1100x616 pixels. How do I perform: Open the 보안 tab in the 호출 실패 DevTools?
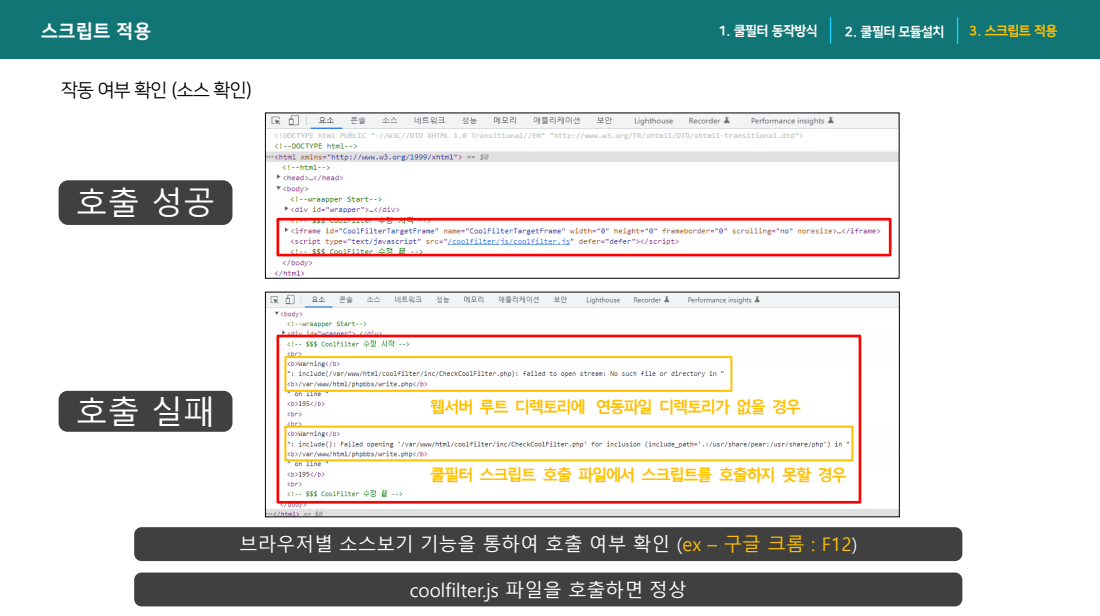tap(560, 300)
